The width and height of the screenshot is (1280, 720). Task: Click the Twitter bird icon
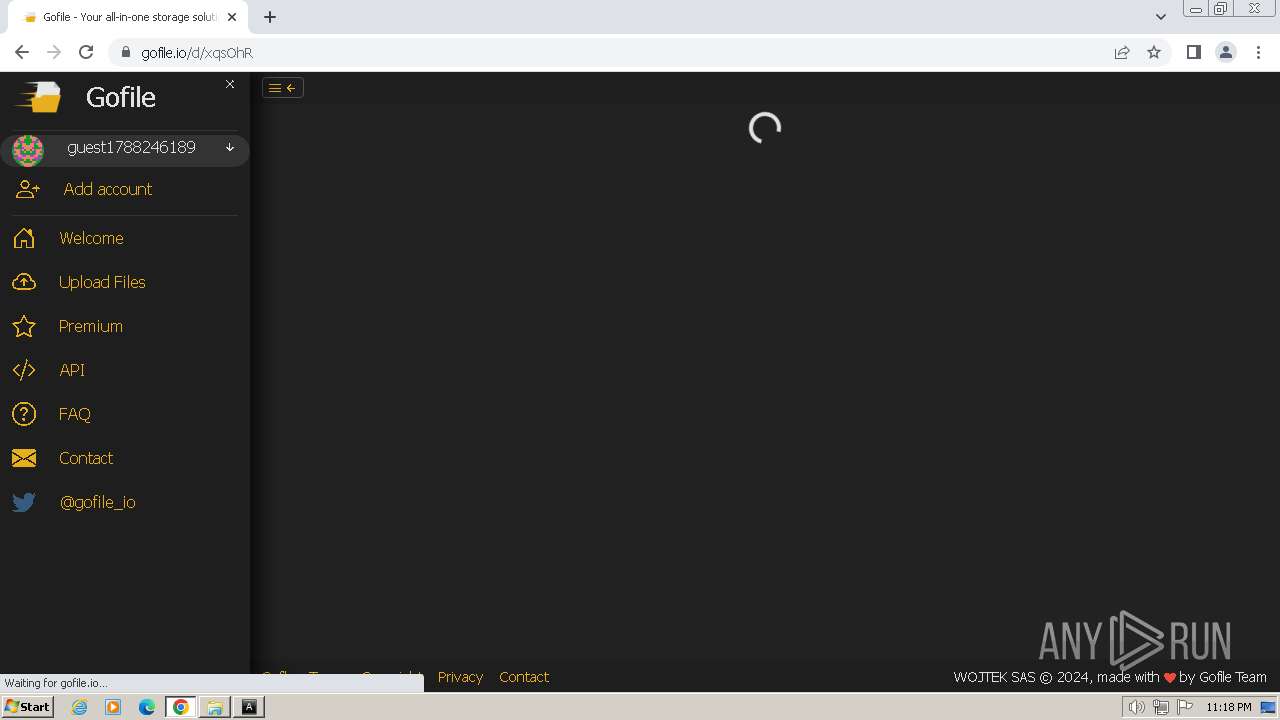pyautogui.click(x=24, y=502)
